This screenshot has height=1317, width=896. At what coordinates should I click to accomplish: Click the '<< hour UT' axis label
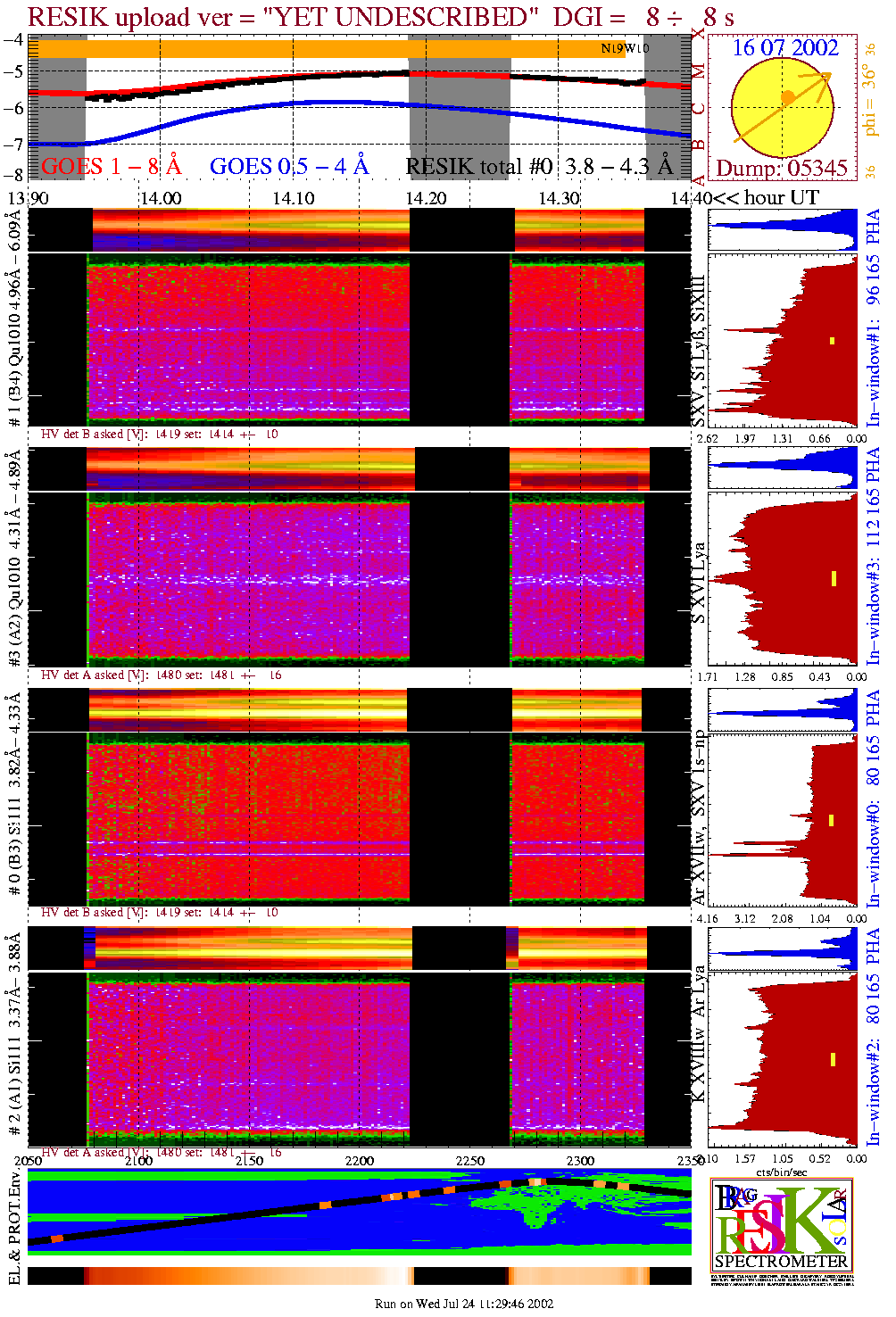click(x=766, y=198)
